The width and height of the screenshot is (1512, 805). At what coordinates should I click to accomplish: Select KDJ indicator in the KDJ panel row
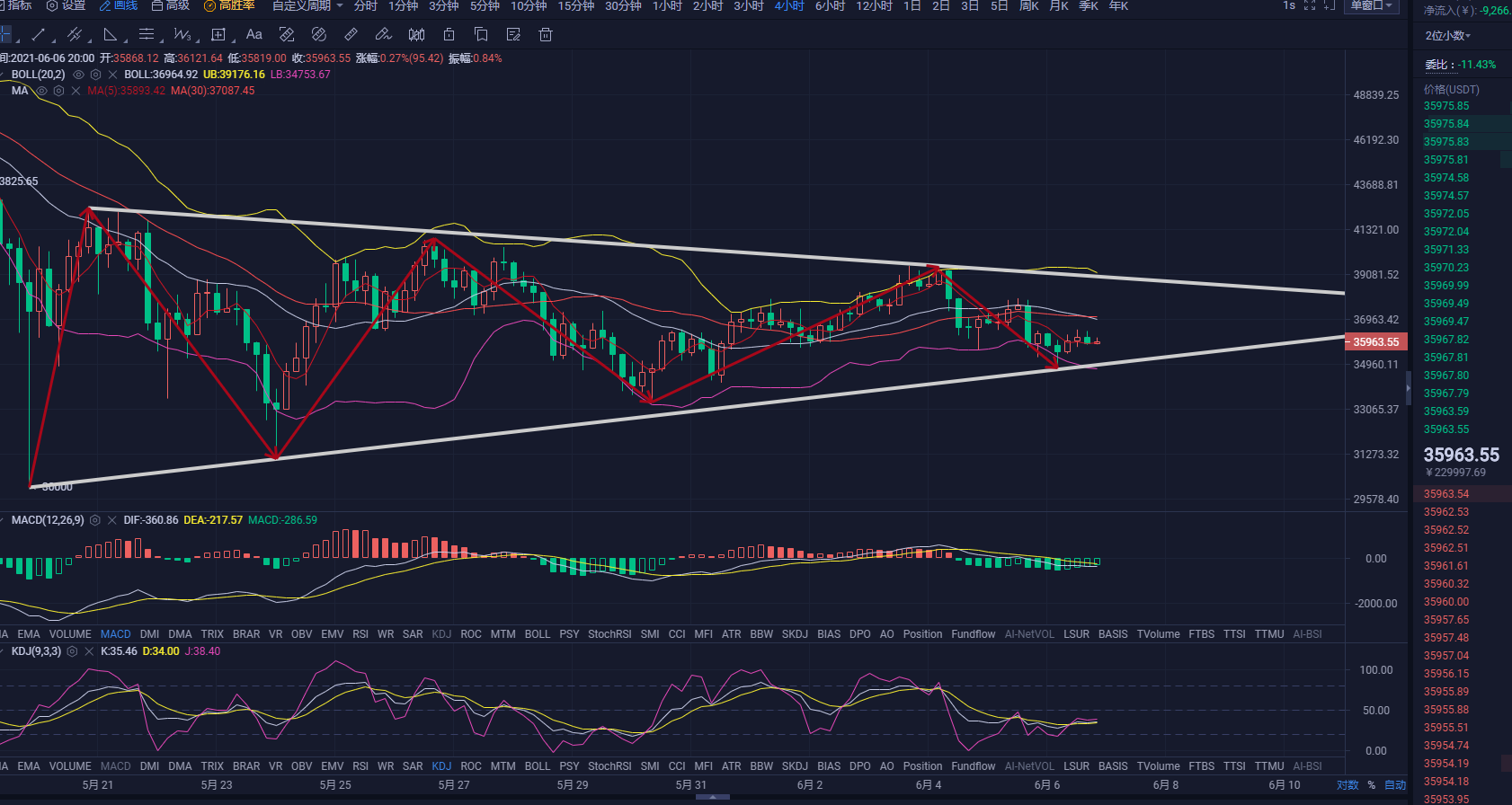coord(441,766)
